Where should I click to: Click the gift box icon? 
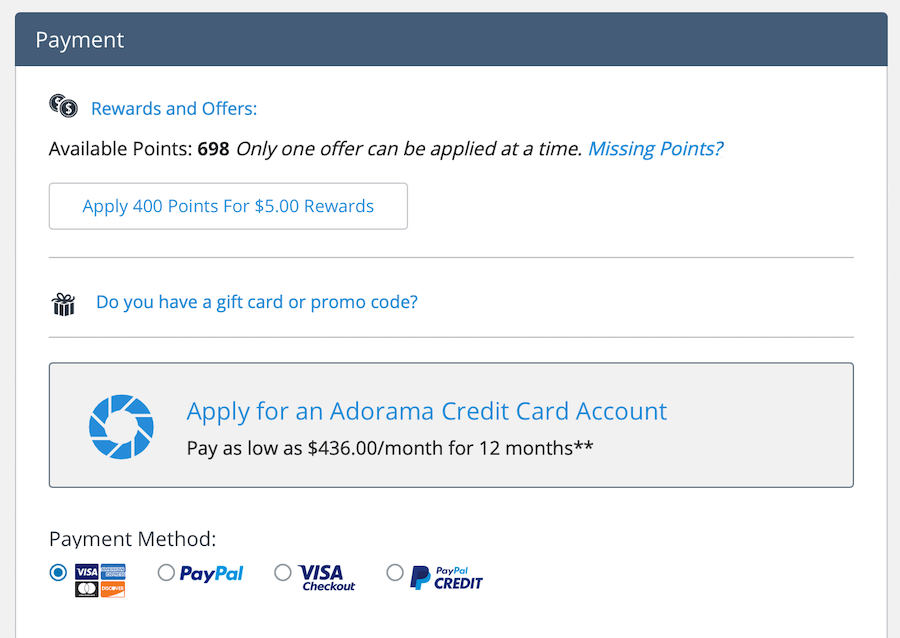(64, 304)
